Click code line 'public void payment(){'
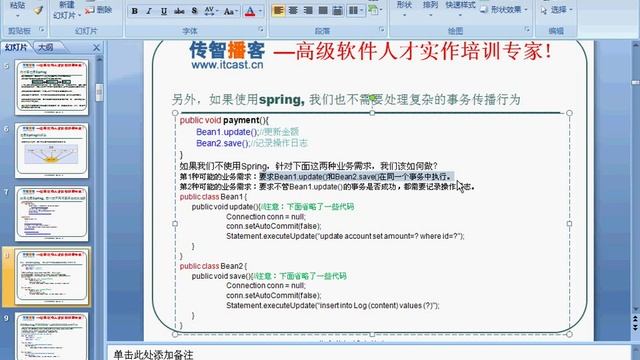 click(x=224, y=120)
